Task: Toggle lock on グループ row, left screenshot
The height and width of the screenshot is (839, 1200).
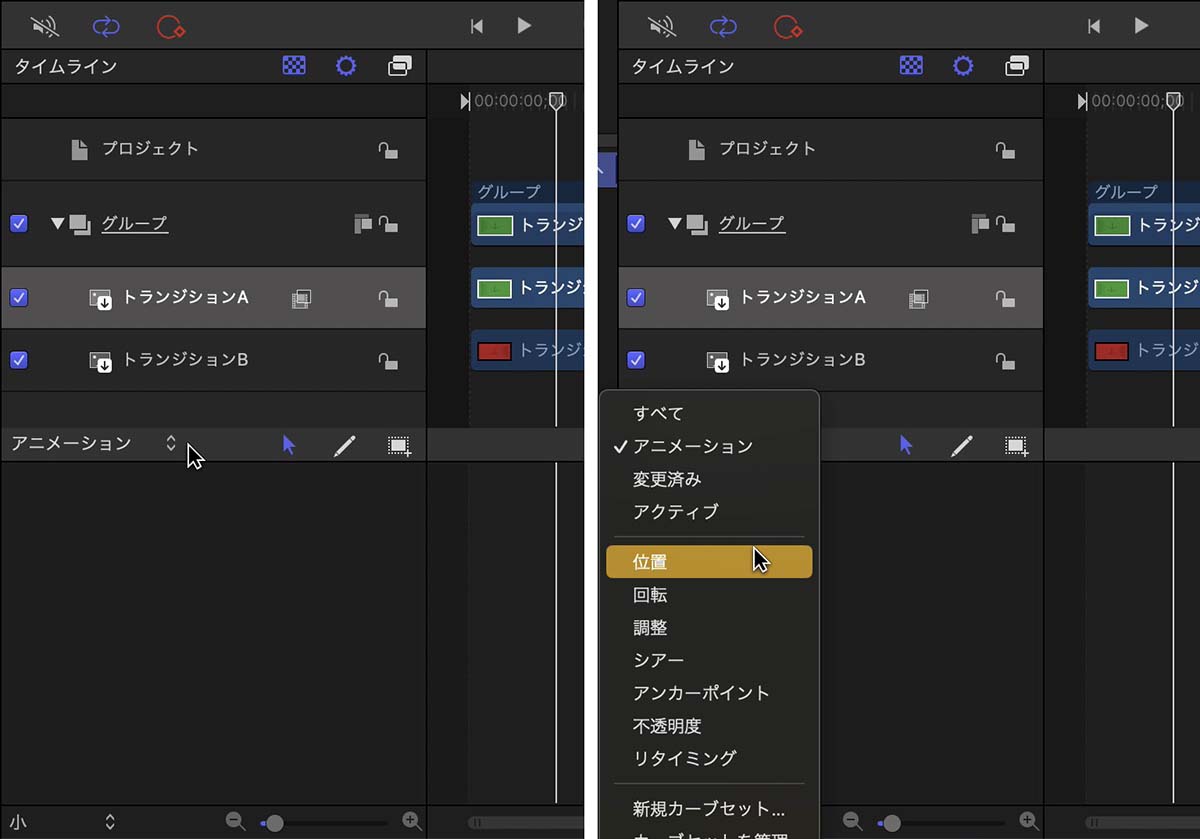Action: (x=388, y=225)
